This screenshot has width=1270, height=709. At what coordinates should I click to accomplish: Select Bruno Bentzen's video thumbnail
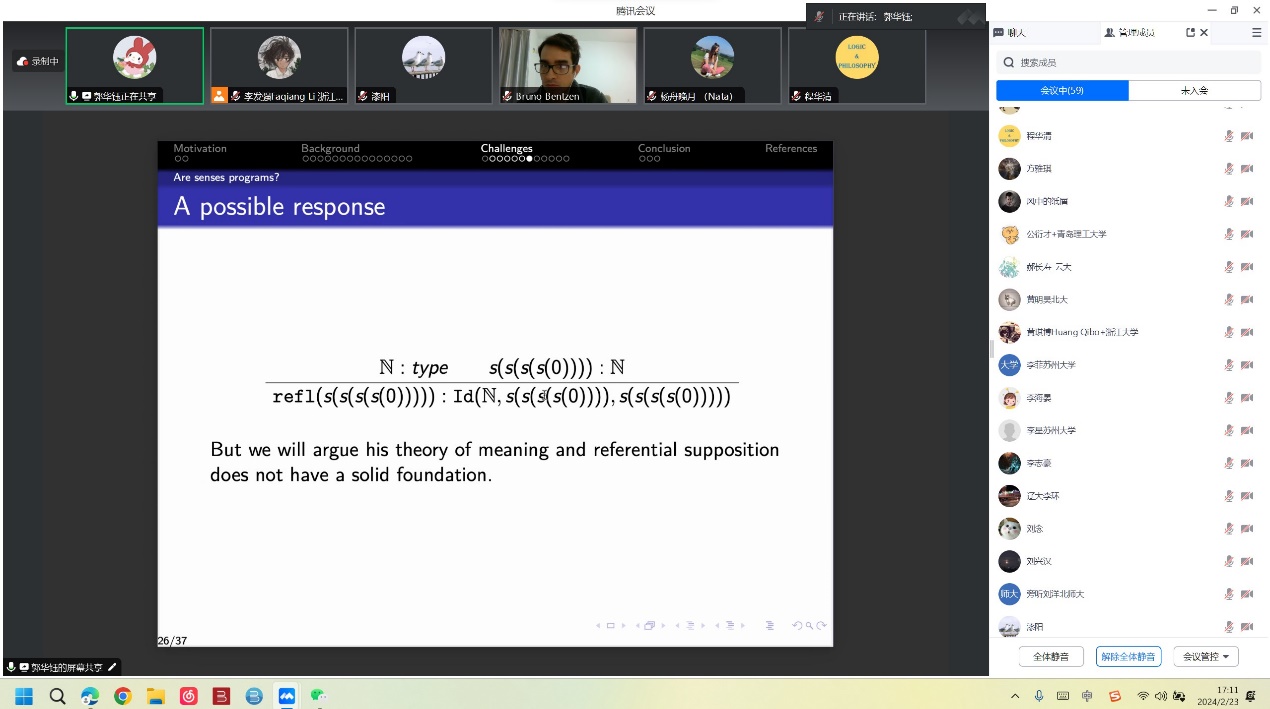click(568, 65)
